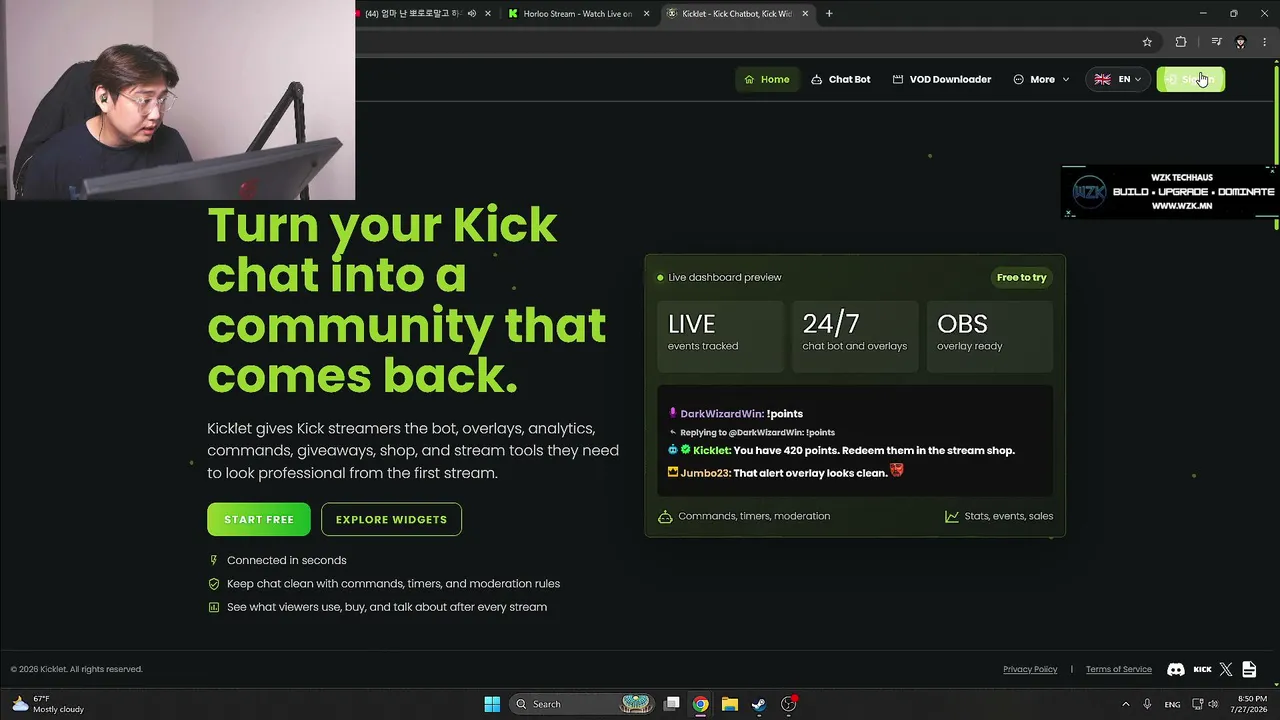Viewport: 1280px width, 720px height.
Task: Open the clock and date in the taskbar
Action: point(1252,704)
